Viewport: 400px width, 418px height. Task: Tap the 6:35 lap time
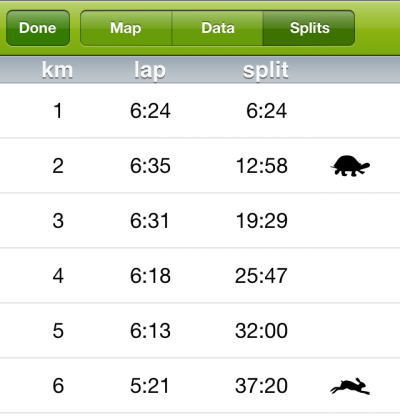150,166
